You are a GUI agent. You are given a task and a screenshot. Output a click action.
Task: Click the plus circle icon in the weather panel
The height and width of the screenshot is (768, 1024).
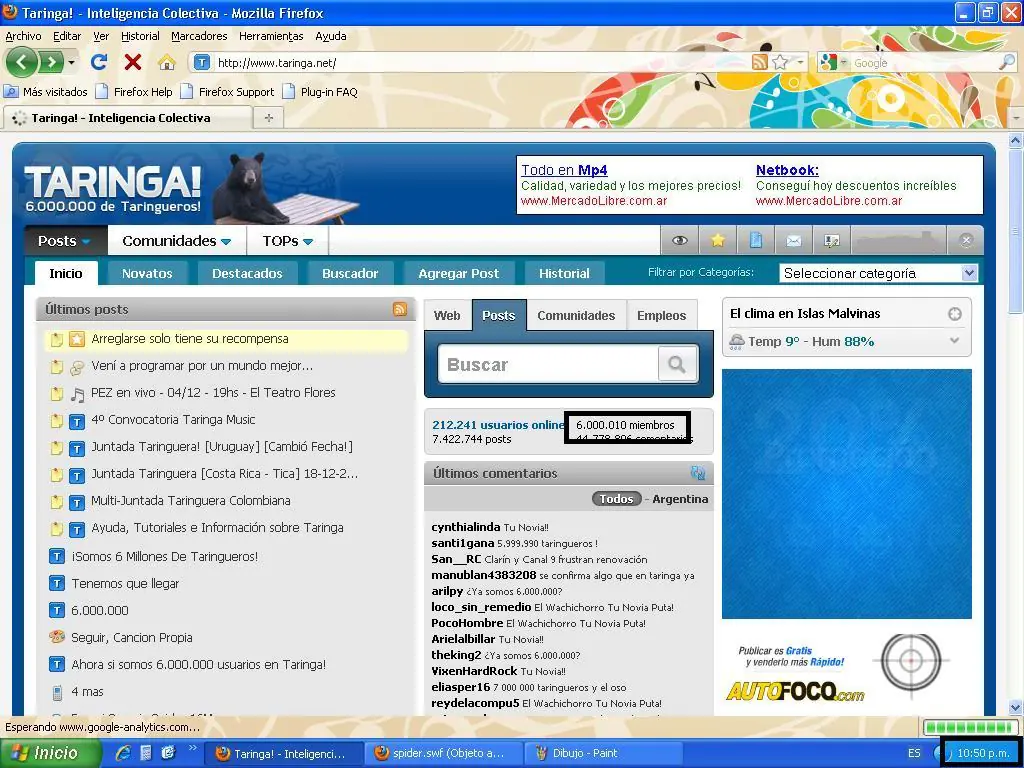point(955,314)
